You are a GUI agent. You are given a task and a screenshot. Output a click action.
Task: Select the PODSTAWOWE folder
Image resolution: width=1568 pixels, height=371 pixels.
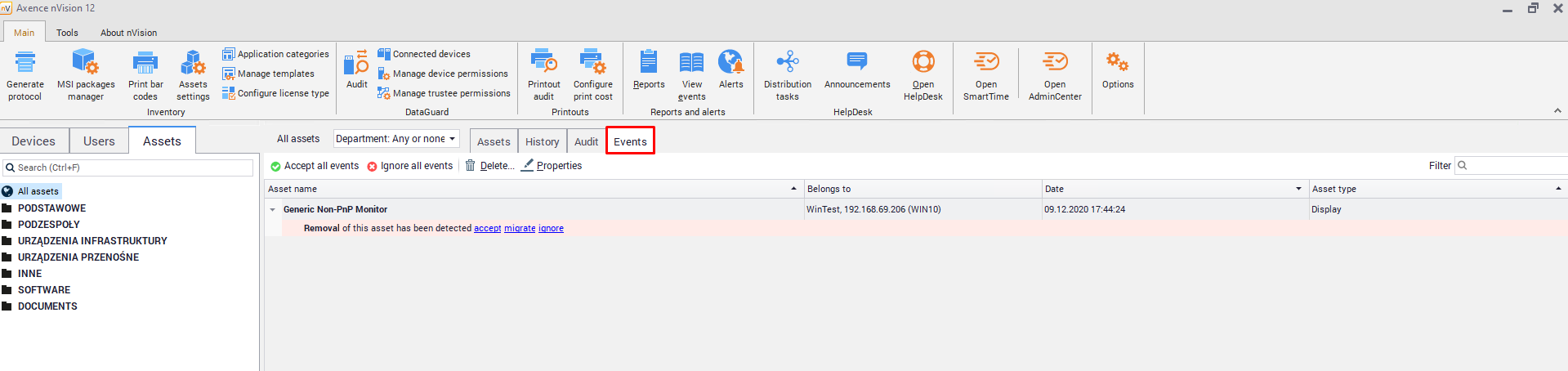coord(51,208)
